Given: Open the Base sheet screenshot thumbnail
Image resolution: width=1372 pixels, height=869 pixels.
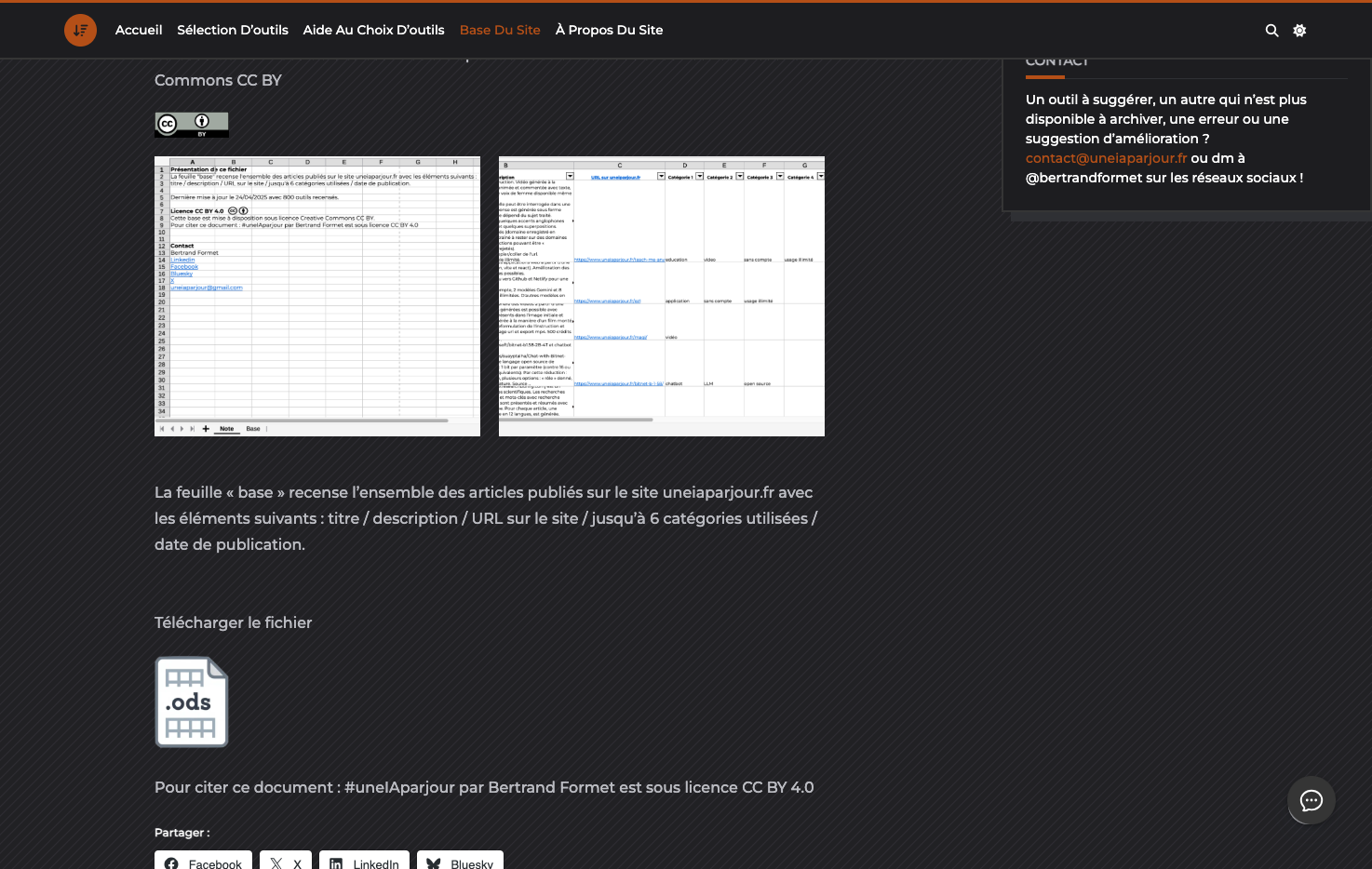Looking at the screenshot, I should [662, 296].
